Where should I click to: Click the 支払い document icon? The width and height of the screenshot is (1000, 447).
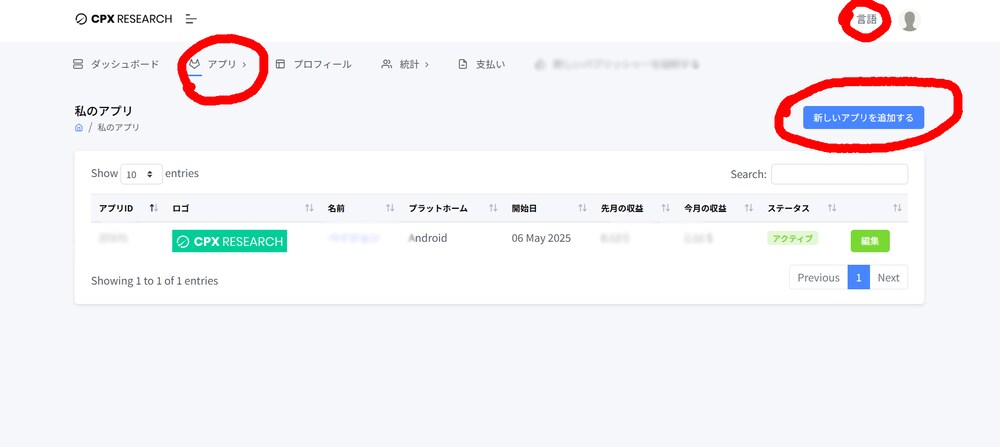(x=463, y=64)
